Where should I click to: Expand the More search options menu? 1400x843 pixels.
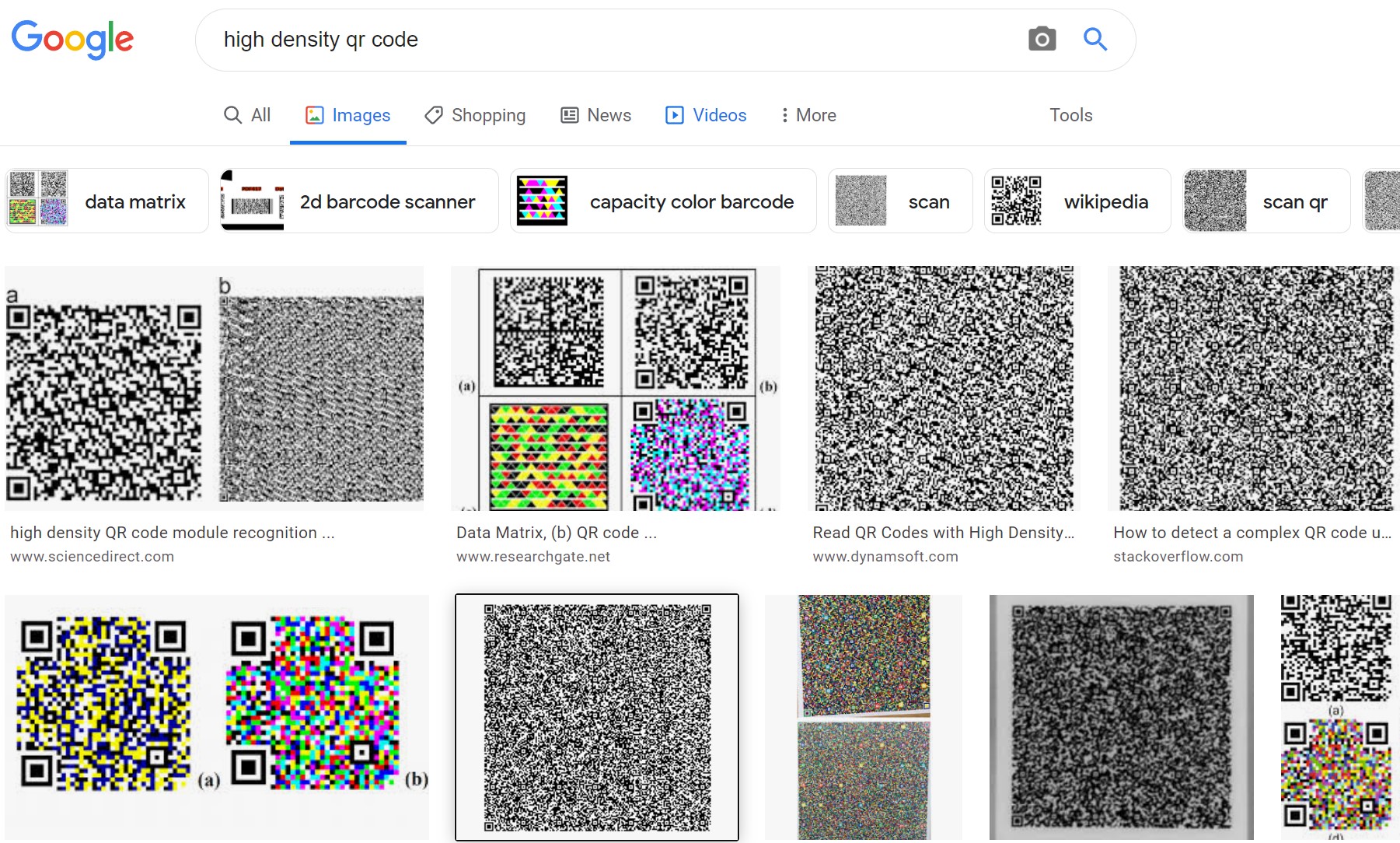click(808, 115)
